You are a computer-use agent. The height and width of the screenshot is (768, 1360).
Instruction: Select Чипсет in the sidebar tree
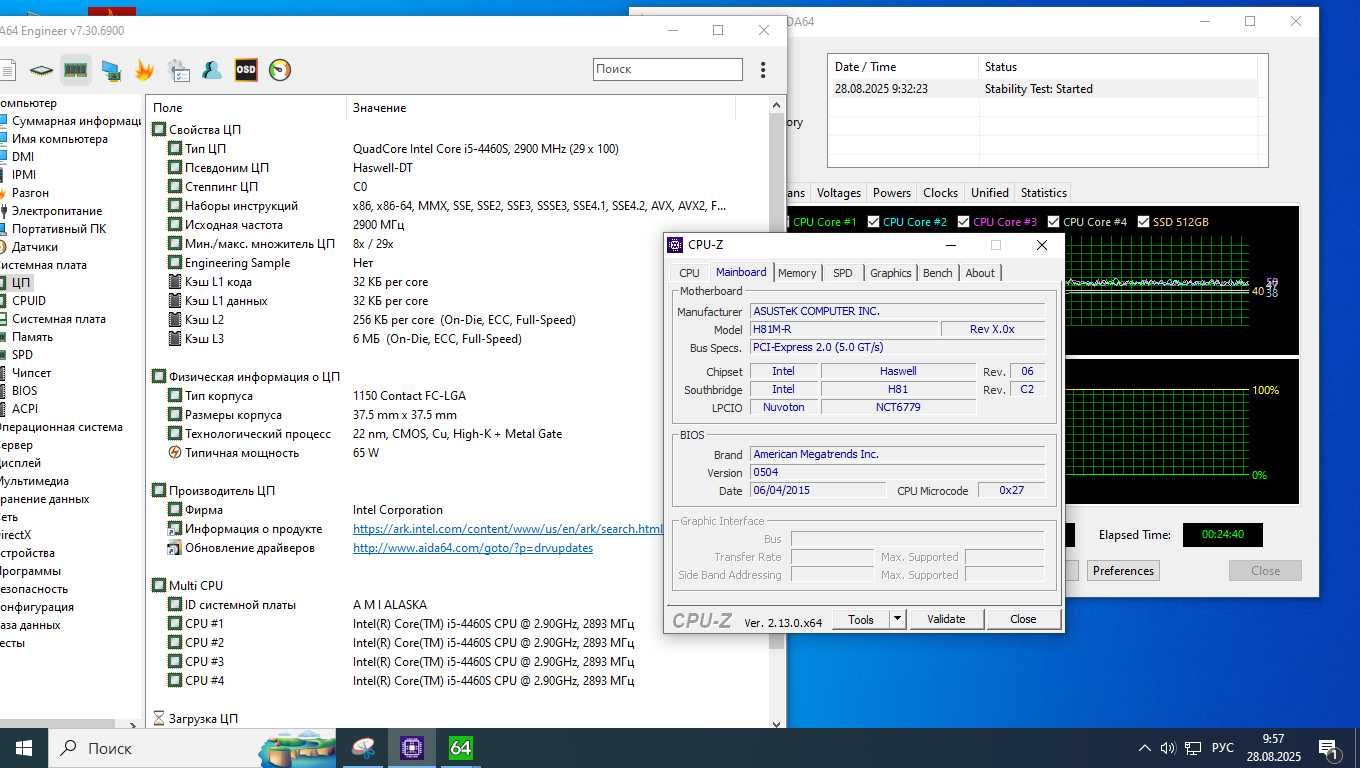point(32,373)
